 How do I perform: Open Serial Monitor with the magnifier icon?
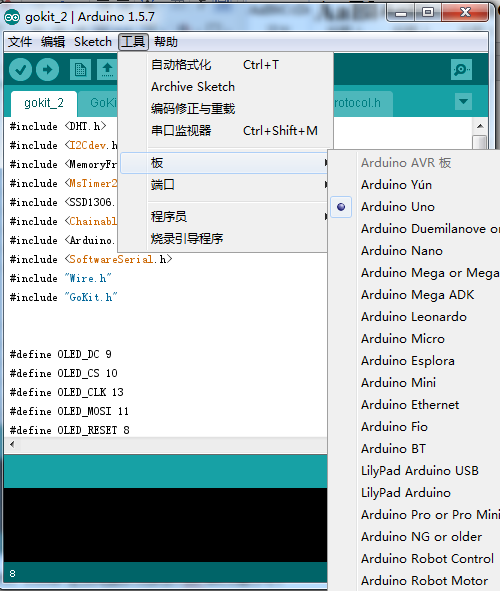point(461,70)
